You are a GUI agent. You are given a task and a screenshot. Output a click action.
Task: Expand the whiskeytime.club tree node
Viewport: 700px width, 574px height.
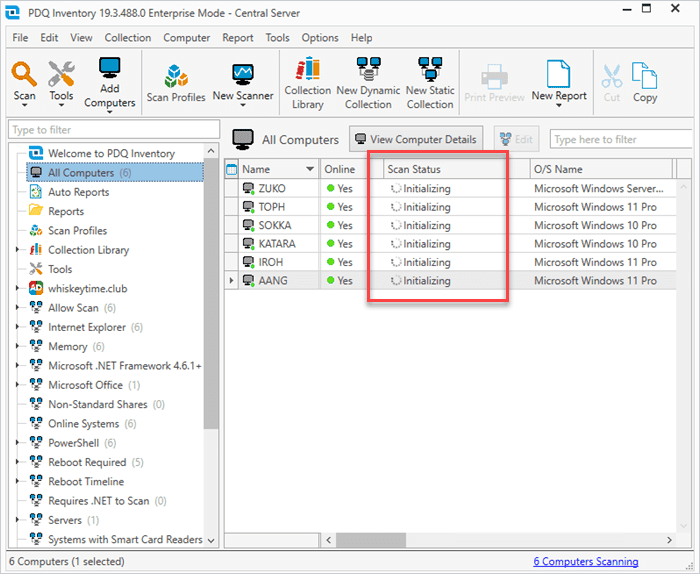tap(17, 288)
